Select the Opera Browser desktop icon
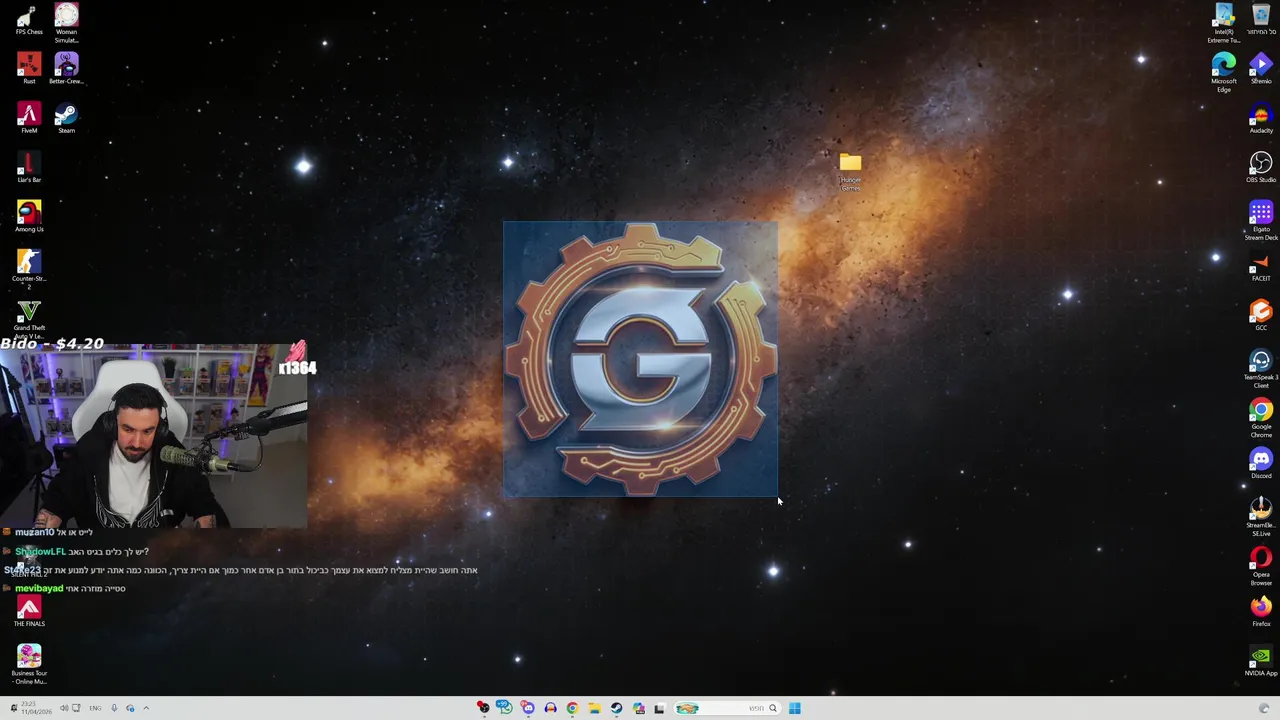 tap(1261, 567)
